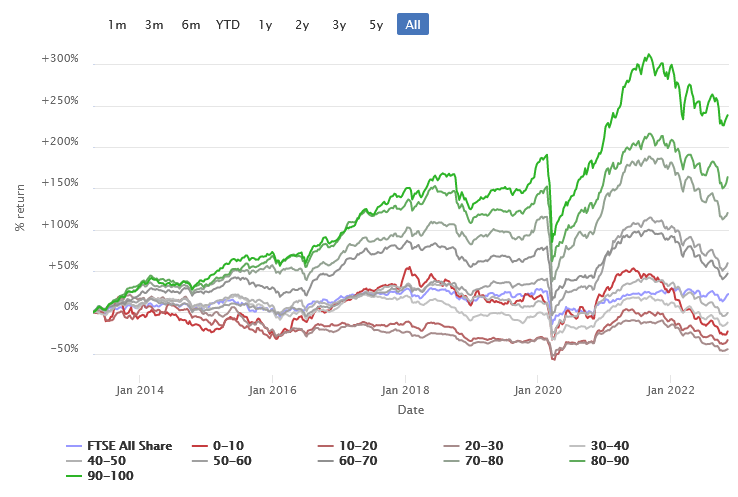Select the 6m time range
Image resolution: width=738 pixels, height=497 pixels.
coord(191,24)
